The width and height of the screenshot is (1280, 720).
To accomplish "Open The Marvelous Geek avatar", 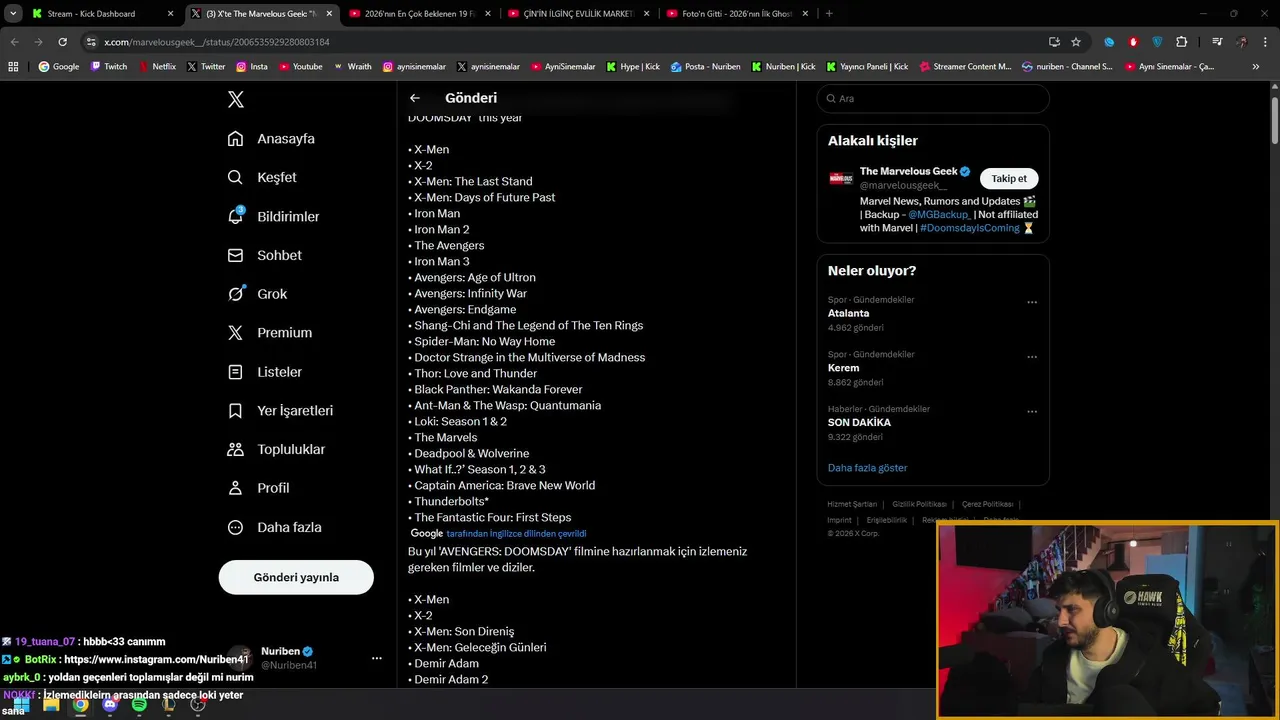I will pyautogui.click(x=841, y=179).
